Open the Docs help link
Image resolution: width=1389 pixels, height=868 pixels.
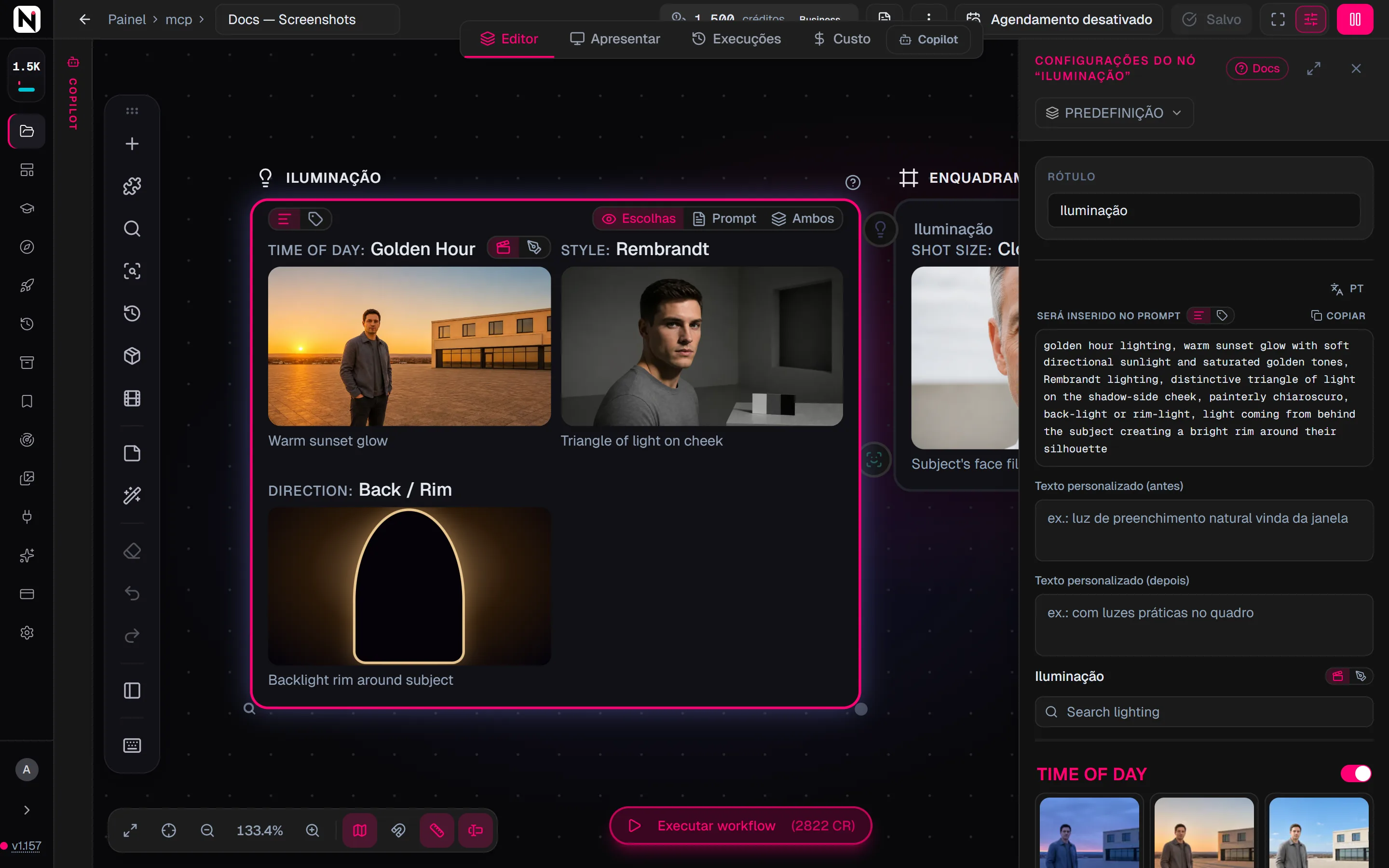tap(1257, 68)
